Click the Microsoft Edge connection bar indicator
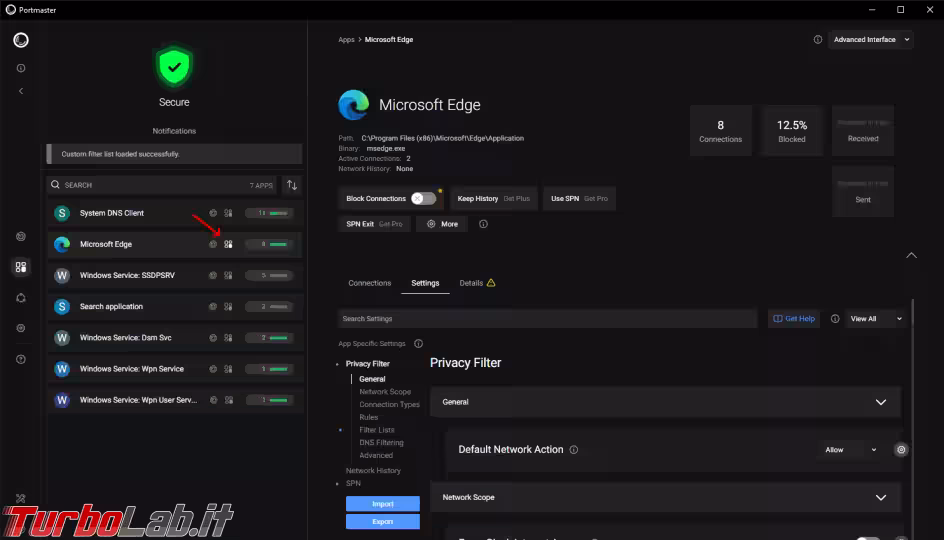Viewport: 944px width, 540px height. pos(269,244)
